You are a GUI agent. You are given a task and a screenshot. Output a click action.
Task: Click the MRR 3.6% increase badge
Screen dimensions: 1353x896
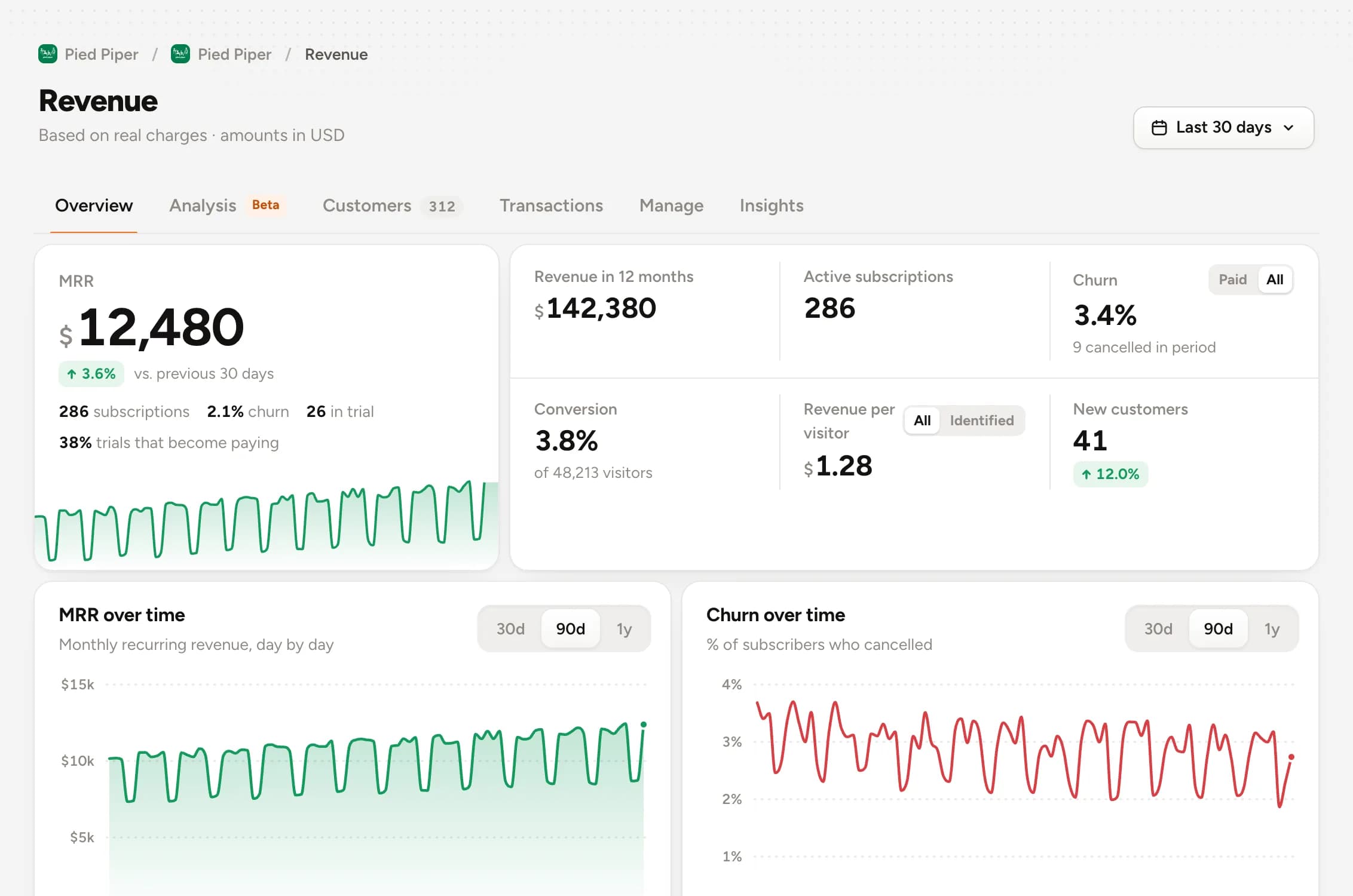point(91,374)
